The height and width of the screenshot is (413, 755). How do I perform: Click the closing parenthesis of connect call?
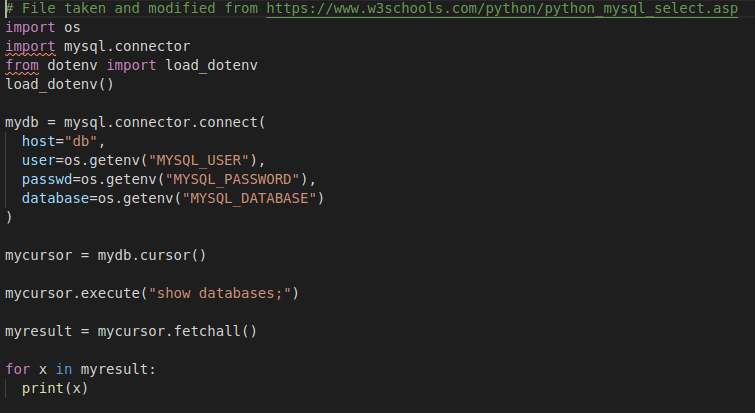9,217
